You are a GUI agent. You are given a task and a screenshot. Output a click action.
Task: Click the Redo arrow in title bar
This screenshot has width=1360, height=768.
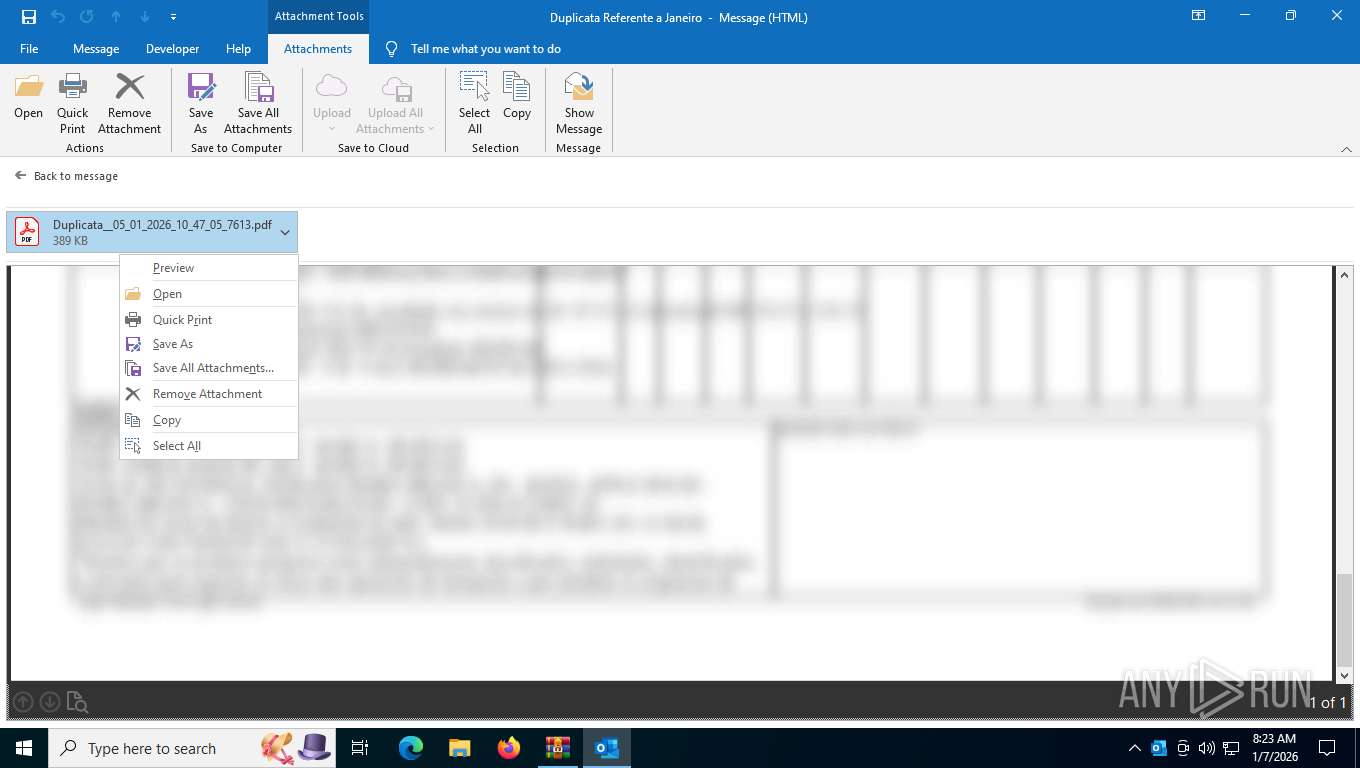[87, 17]
